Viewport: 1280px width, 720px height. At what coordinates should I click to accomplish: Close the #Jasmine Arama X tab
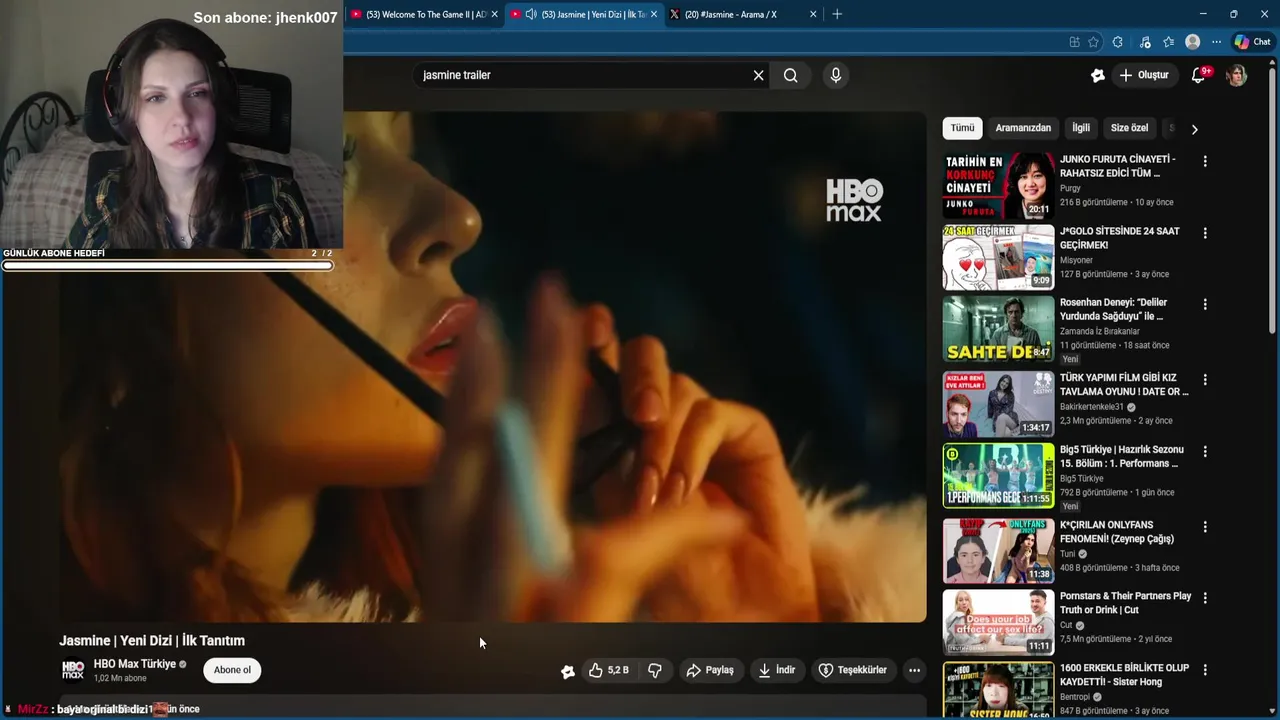(813, 14)
